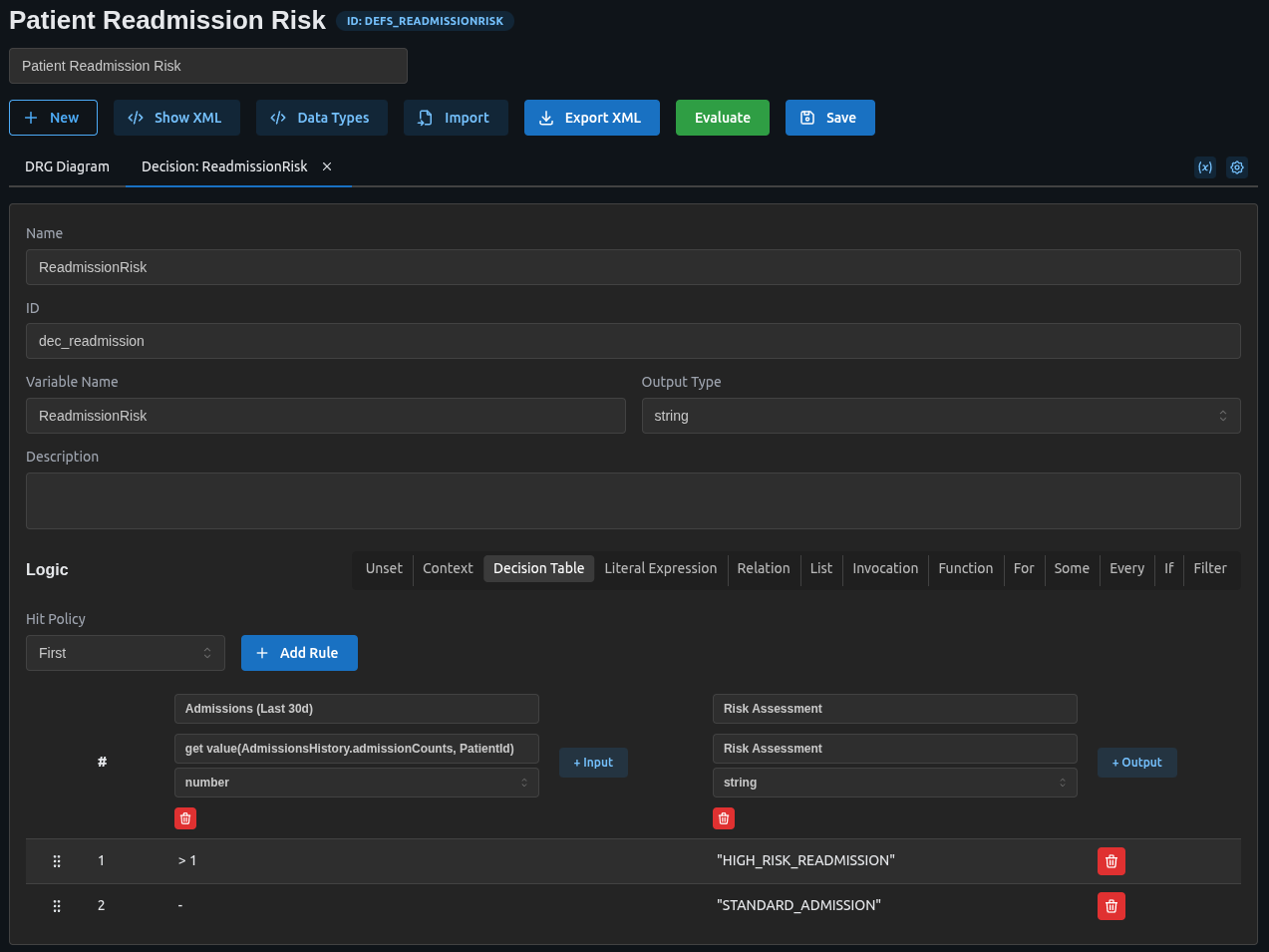The image size is (1269, 952).
Task: Click the variables (x) icon
Action: tap(1204, 167)
